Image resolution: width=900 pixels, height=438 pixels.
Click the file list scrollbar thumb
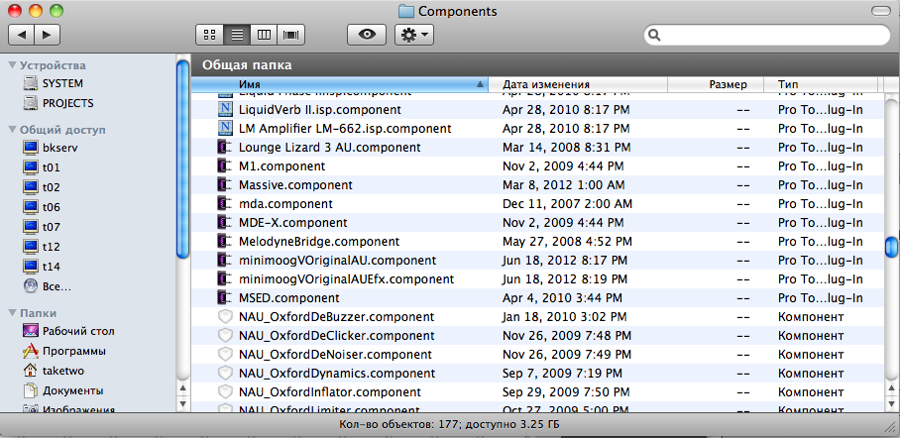tap(891, 247)
